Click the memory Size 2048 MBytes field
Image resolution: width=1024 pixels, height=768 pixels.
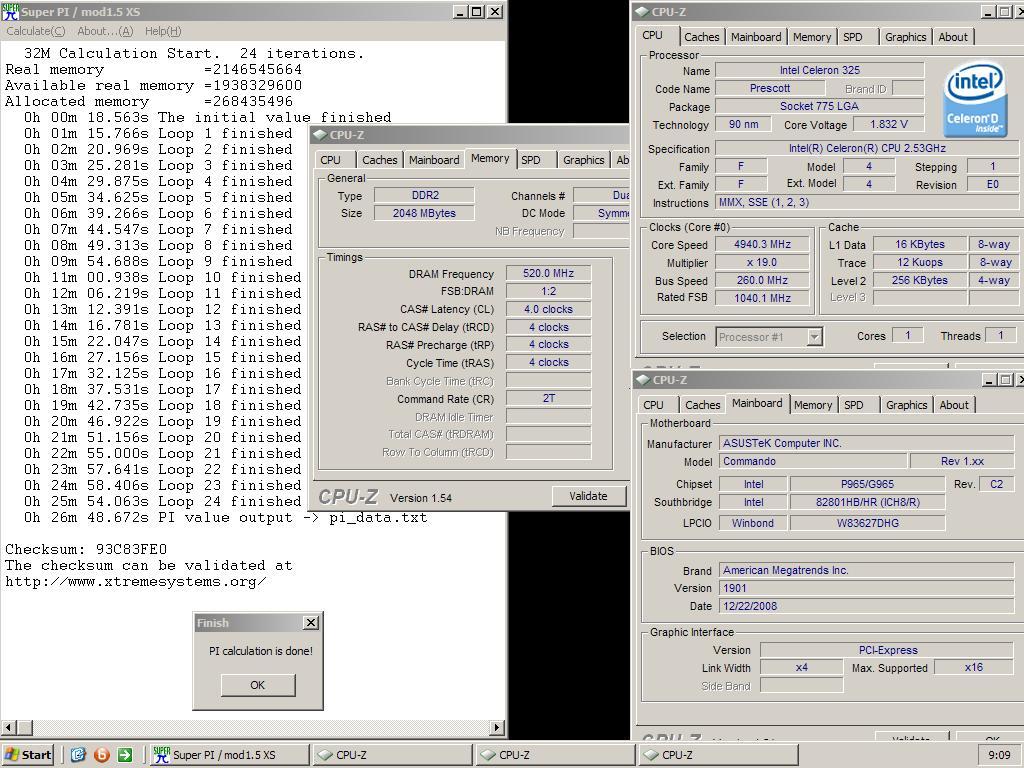pyautogui.click(x=424, y=213)
